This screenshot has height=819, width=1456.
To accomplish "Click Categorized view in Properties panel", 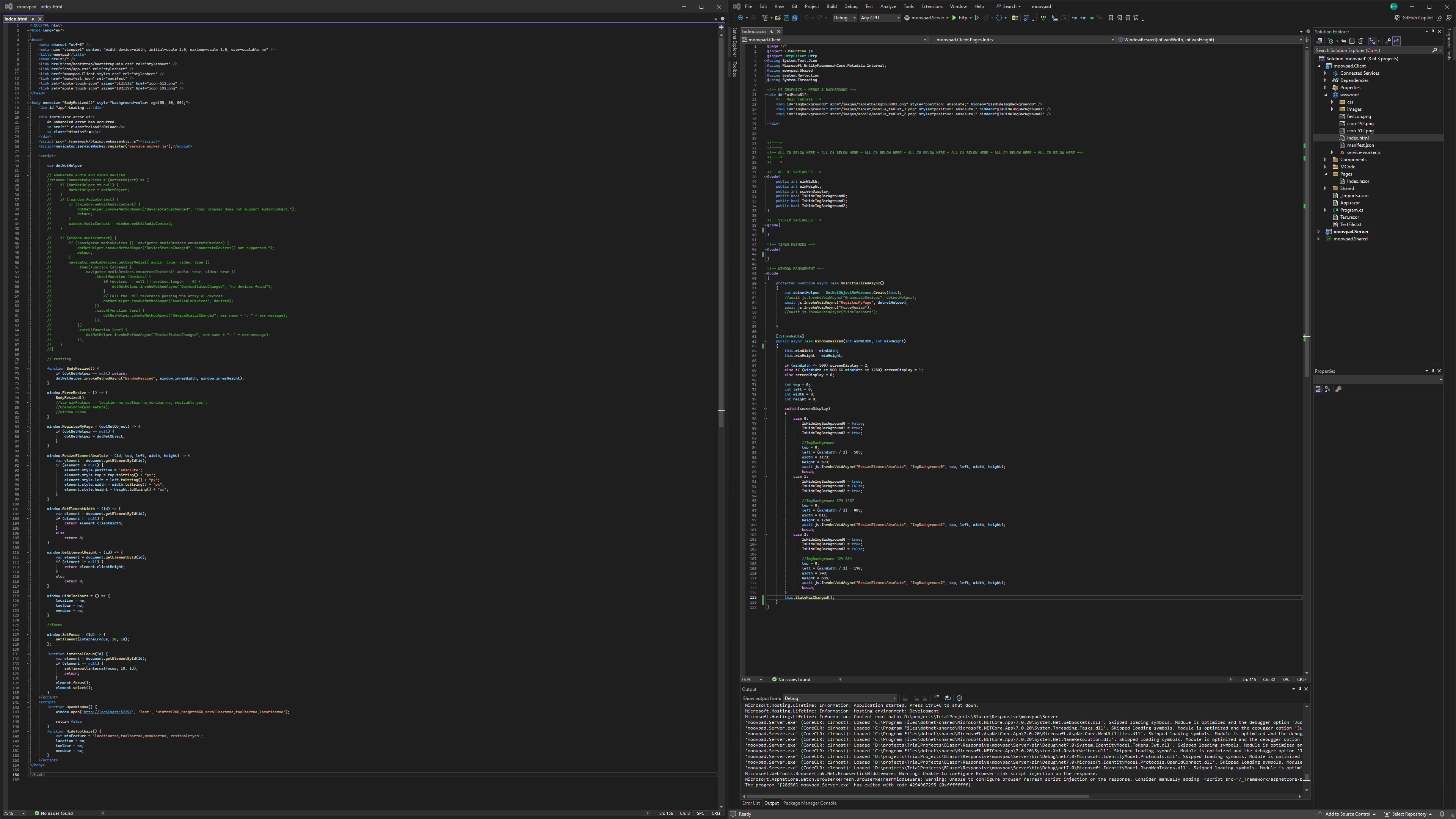I will click(1319, 389).
